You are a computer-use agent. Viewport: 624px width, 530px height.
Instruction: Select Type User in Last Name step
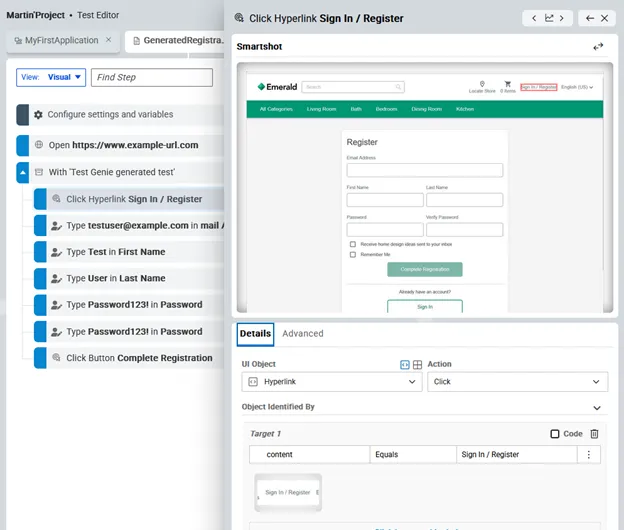pyautogui.click(x=129, y=279)
